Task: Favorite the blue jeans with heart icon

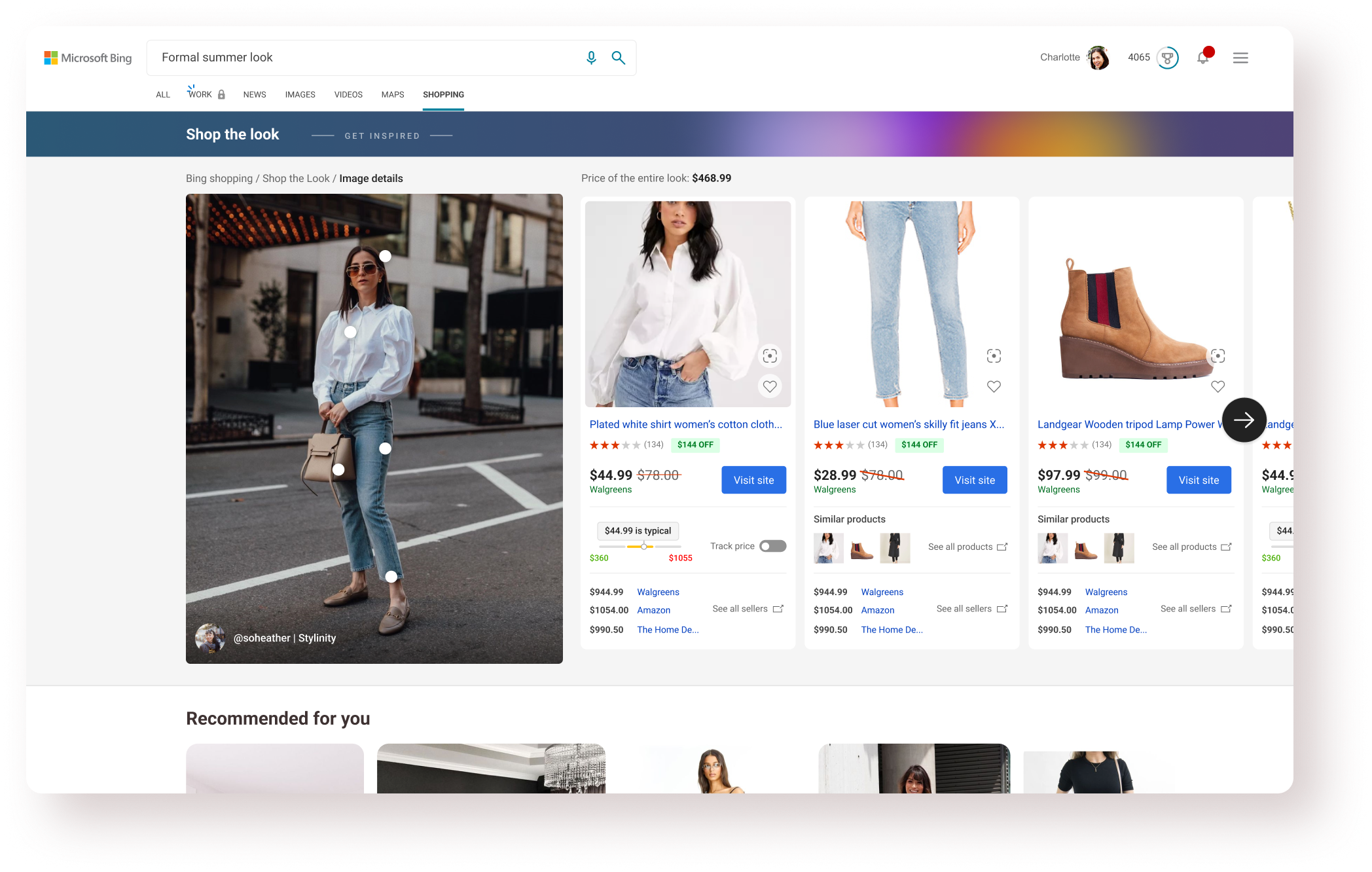Action: click(994, 386)
